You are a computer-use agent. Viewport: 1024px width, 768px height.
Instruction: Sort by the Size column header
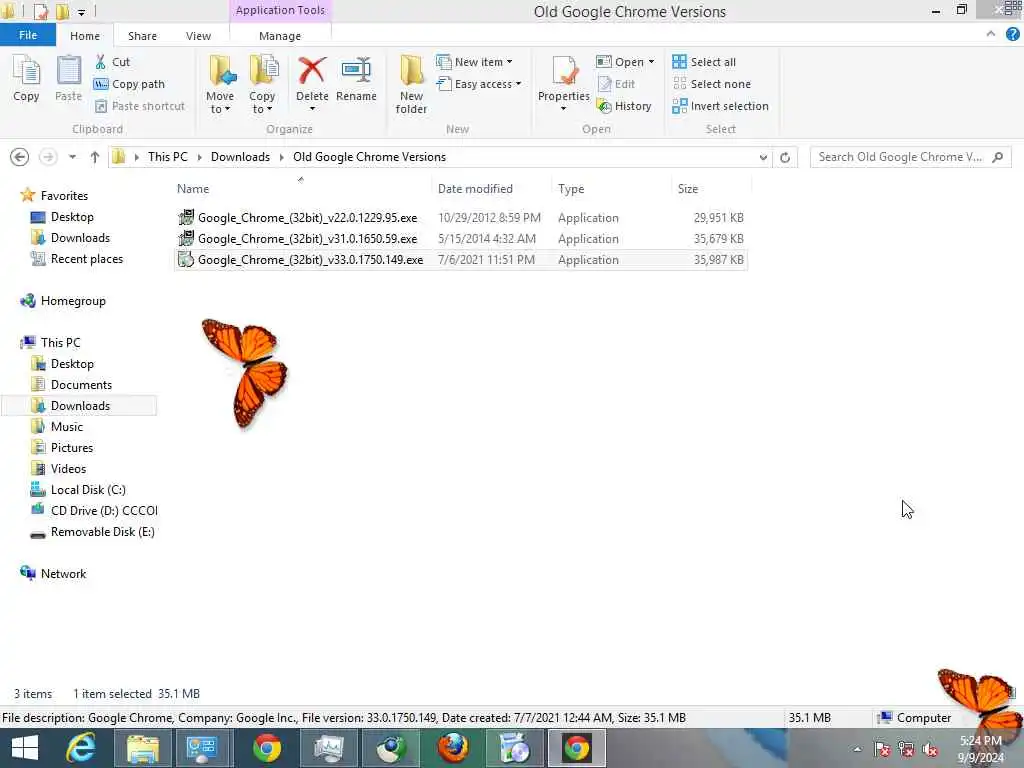click(688, 189)
